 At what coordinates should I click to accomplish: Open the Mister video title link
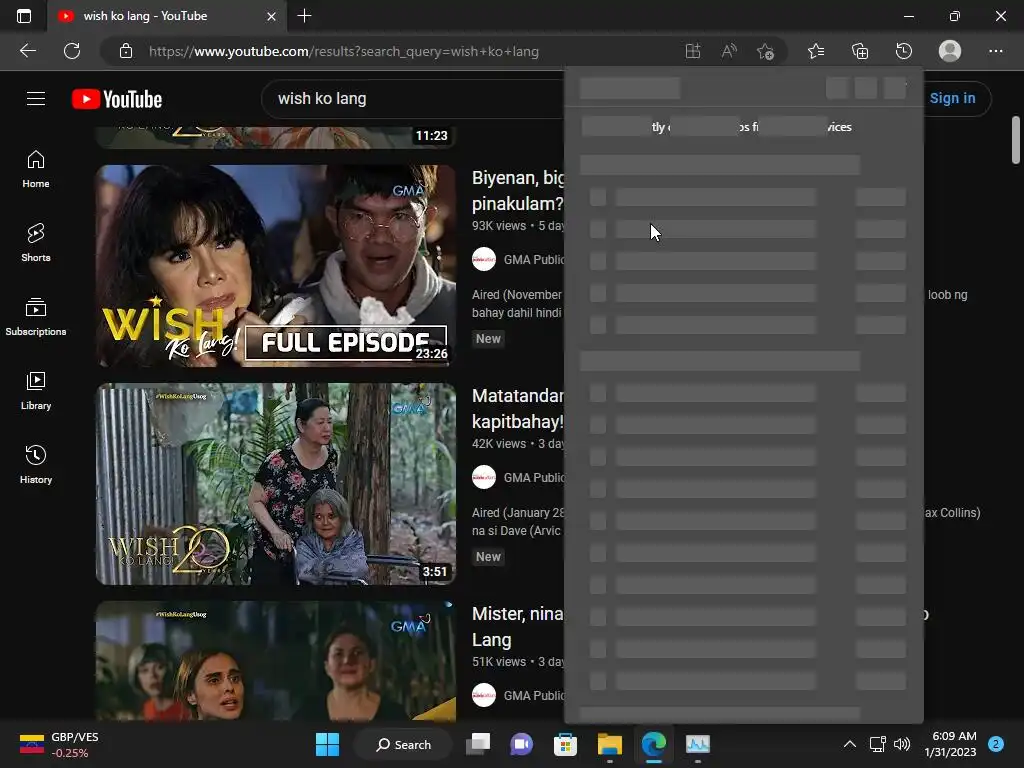[518, 627]
